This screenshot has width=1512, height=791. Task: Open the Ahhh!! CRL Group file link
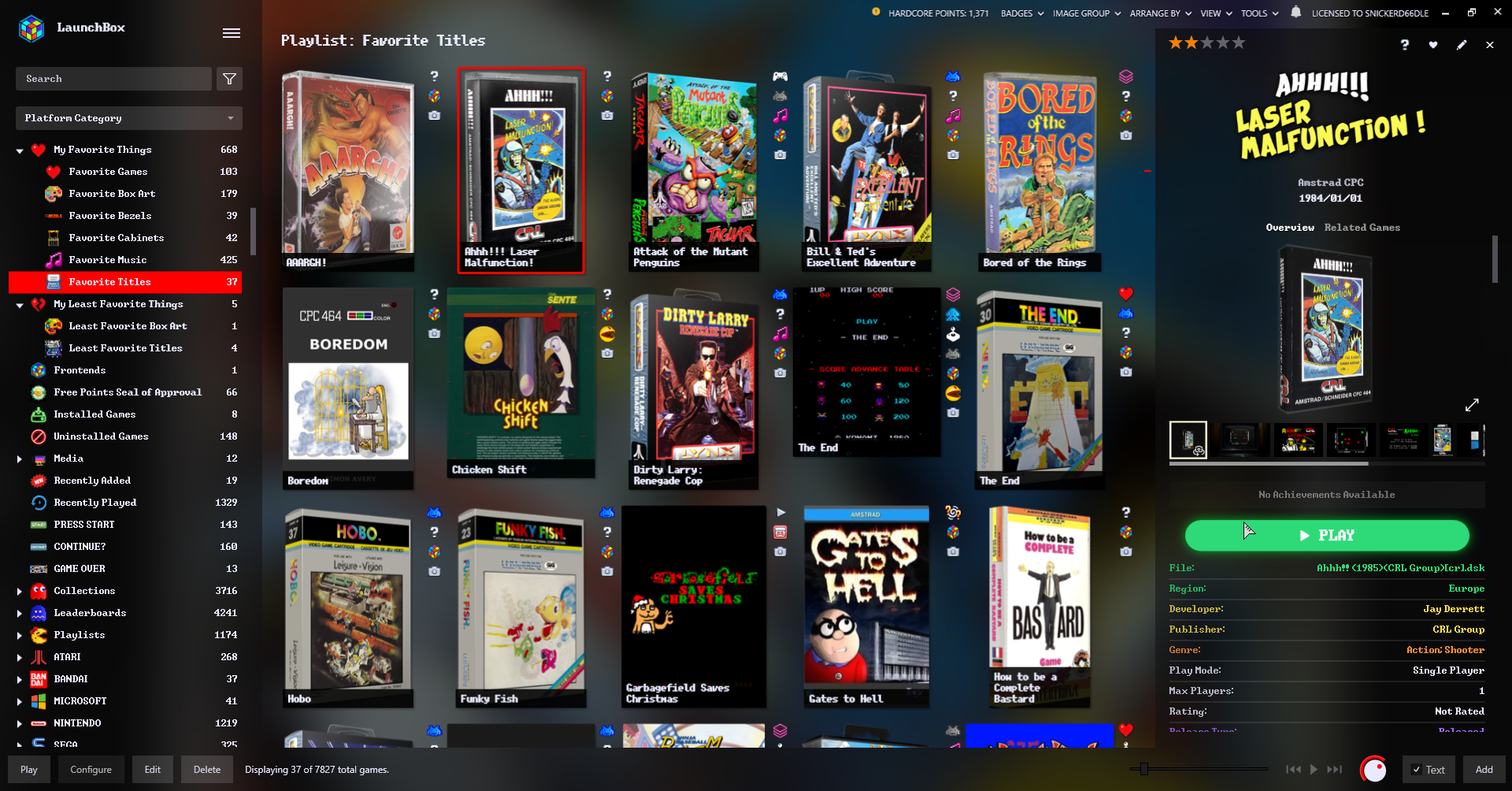[1401, 568]
